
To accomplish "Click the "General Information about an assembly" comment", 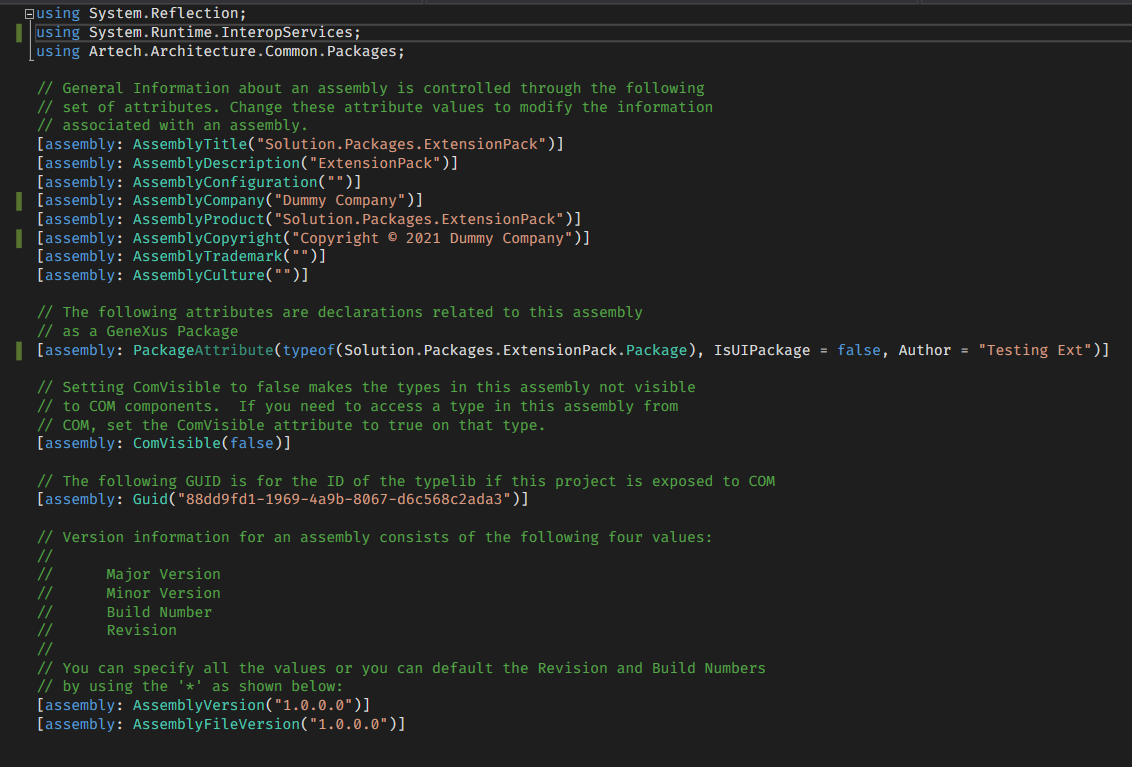I will point(370,88).
